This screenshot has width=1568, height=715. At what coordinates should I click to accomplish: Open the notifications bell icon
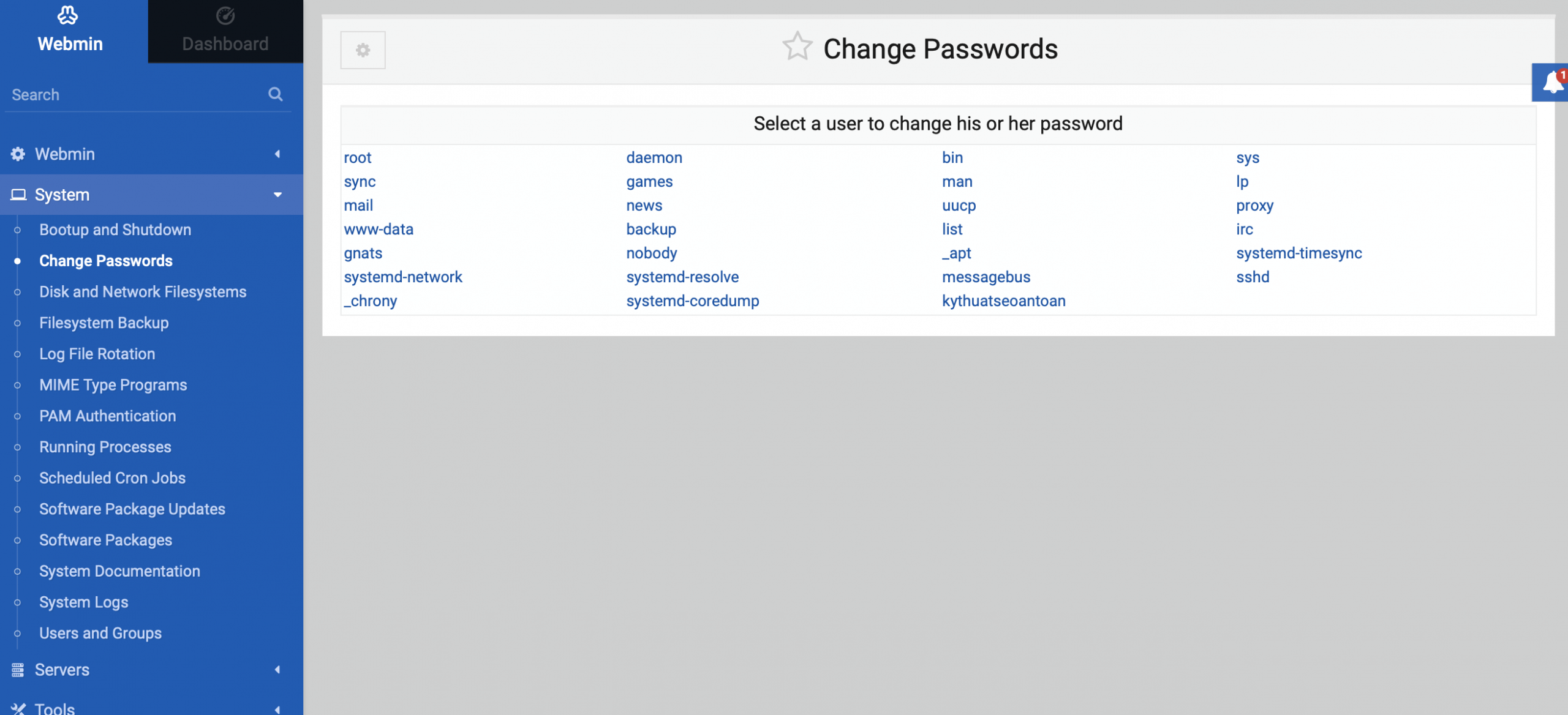(1553, 81)
